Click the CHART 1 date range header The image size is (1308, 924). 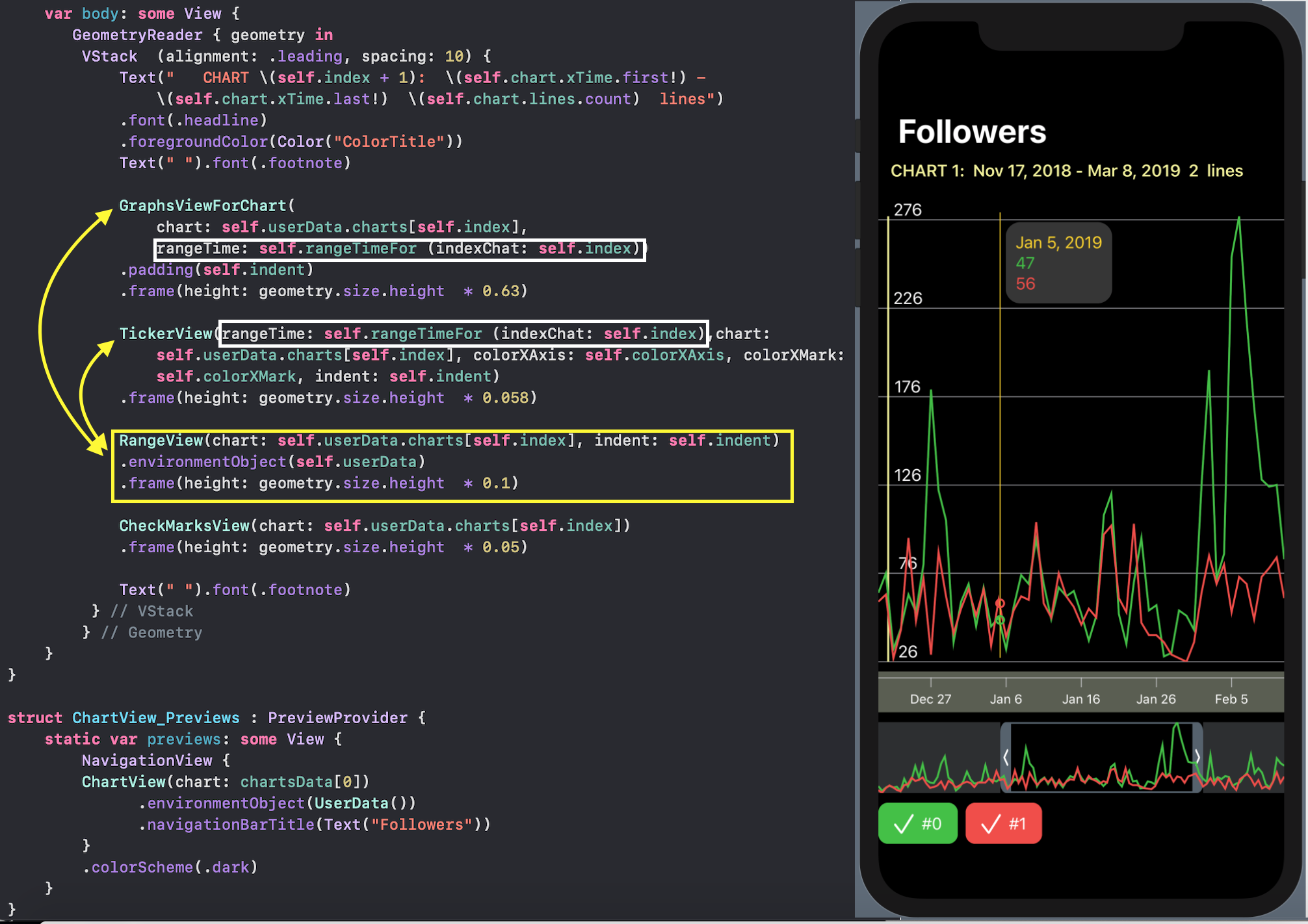pos(1066,171)
